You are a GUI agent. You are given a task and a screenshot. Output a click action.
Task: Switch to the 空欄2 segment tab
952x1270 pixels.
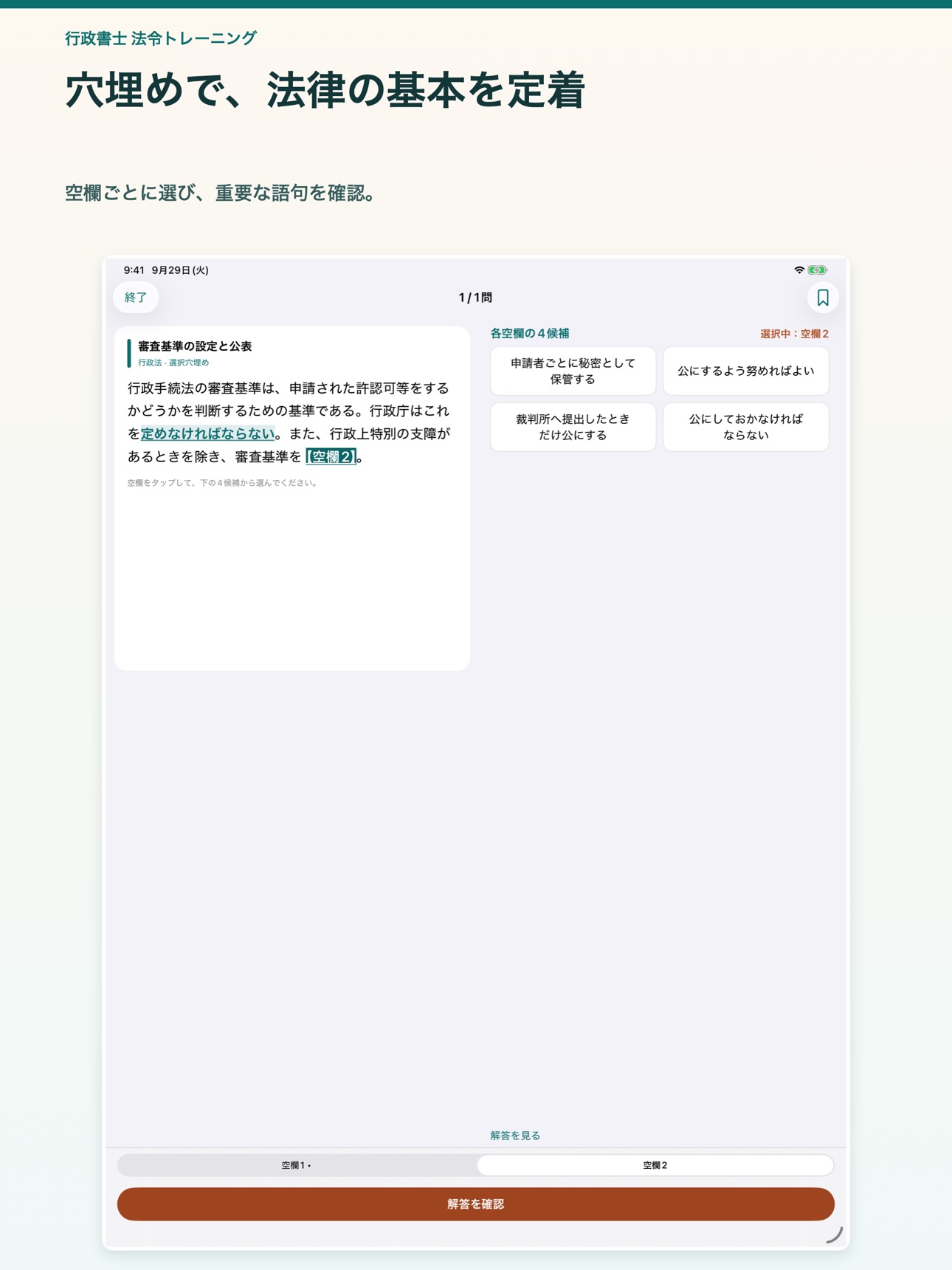click(x=655, y=1165)
